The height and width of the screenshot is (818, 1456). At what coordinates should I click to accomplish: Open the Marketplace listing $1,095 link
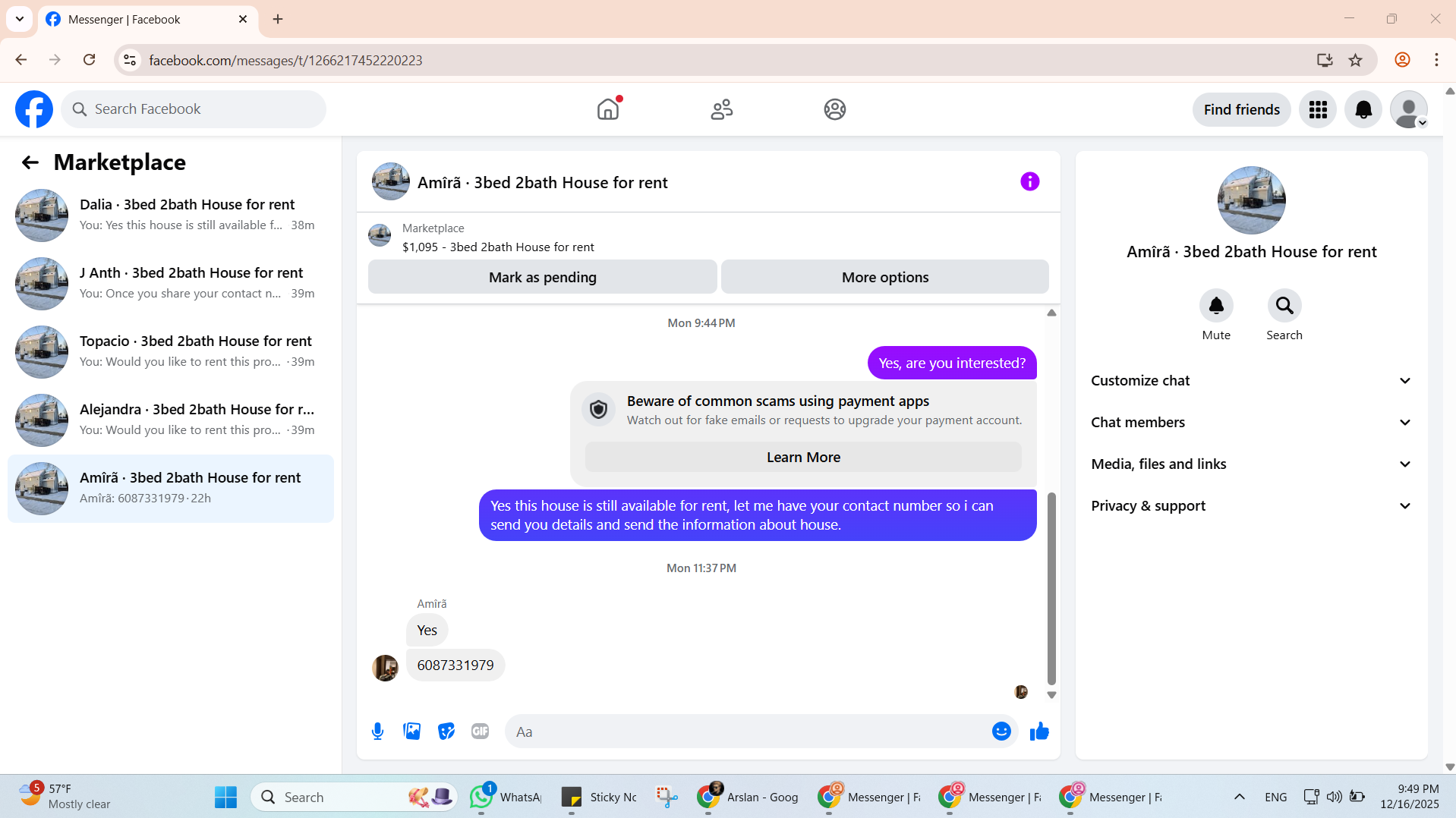(x=498, y=247)
